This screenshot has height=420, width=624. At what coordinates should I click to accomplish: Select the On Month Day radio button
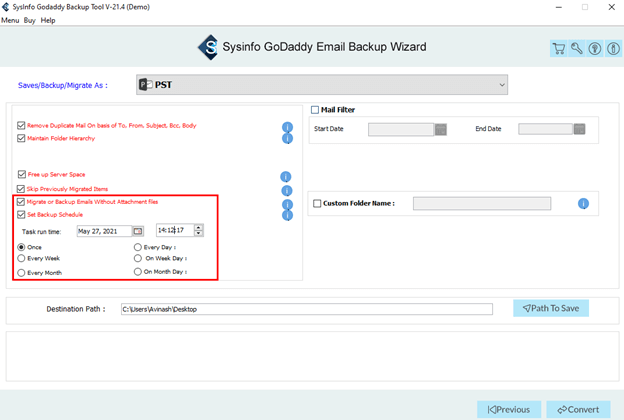click(x=138, y=272)
